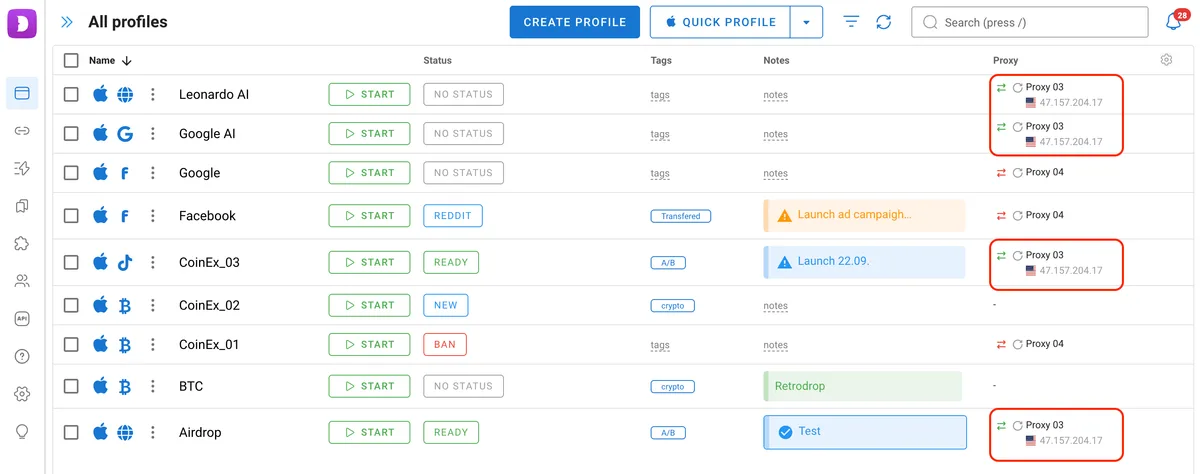Expand sidebar with double-chevron icon
The height and width of the screenshot is (474, 1200).
[x=67, y=22]
